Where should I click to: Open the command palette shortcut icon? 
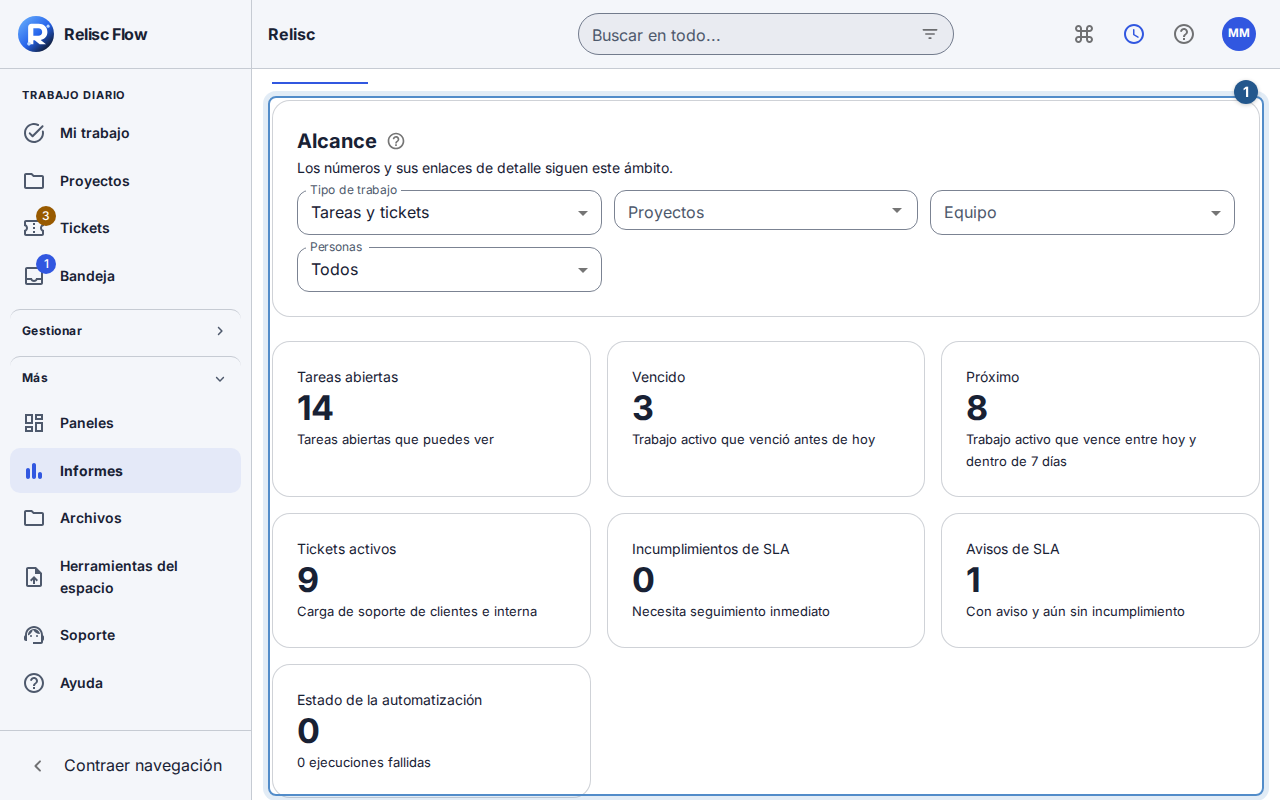point(1084,34)
